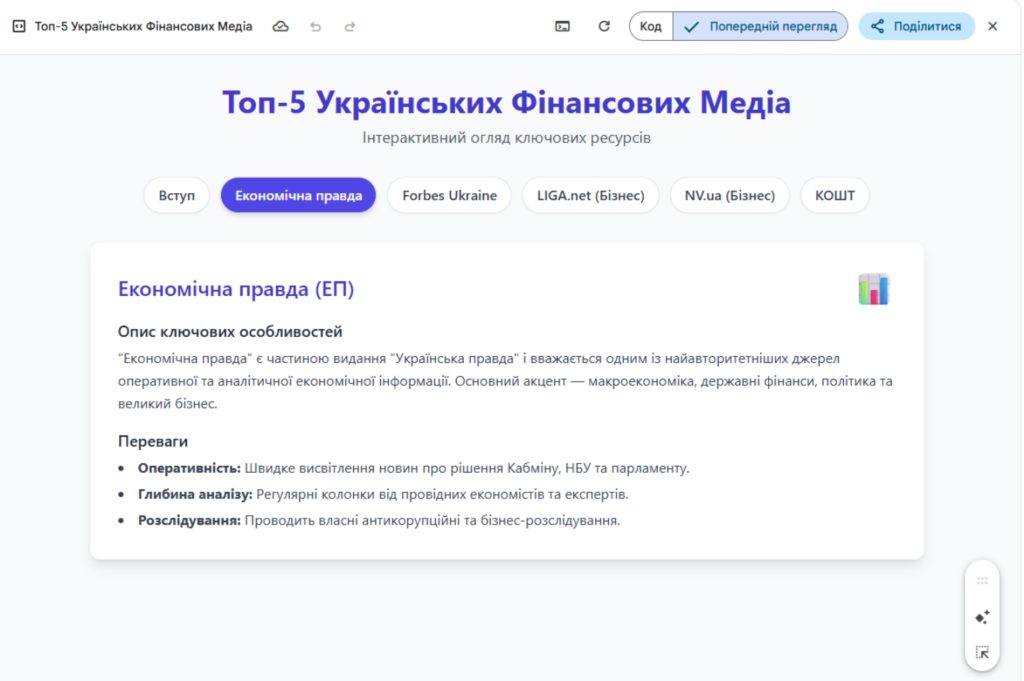The height and width of the screenshot is (681, 1024).
Task: Click the image preview icon in the toolbar
Action: tap(564, 26)
